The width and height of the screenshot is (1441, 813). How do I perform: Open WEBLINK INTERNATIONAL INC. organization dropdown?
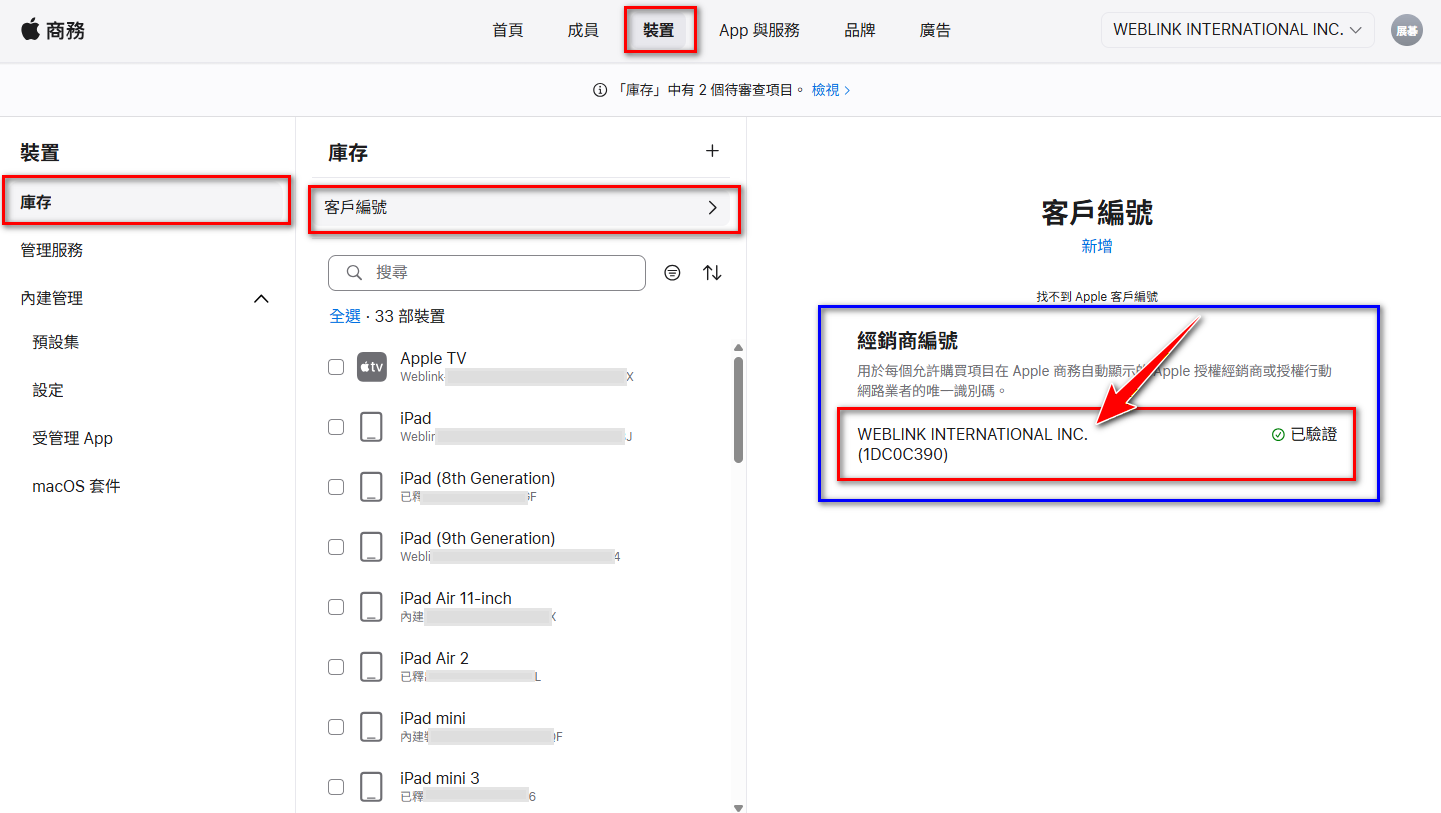click(1237, 30)
